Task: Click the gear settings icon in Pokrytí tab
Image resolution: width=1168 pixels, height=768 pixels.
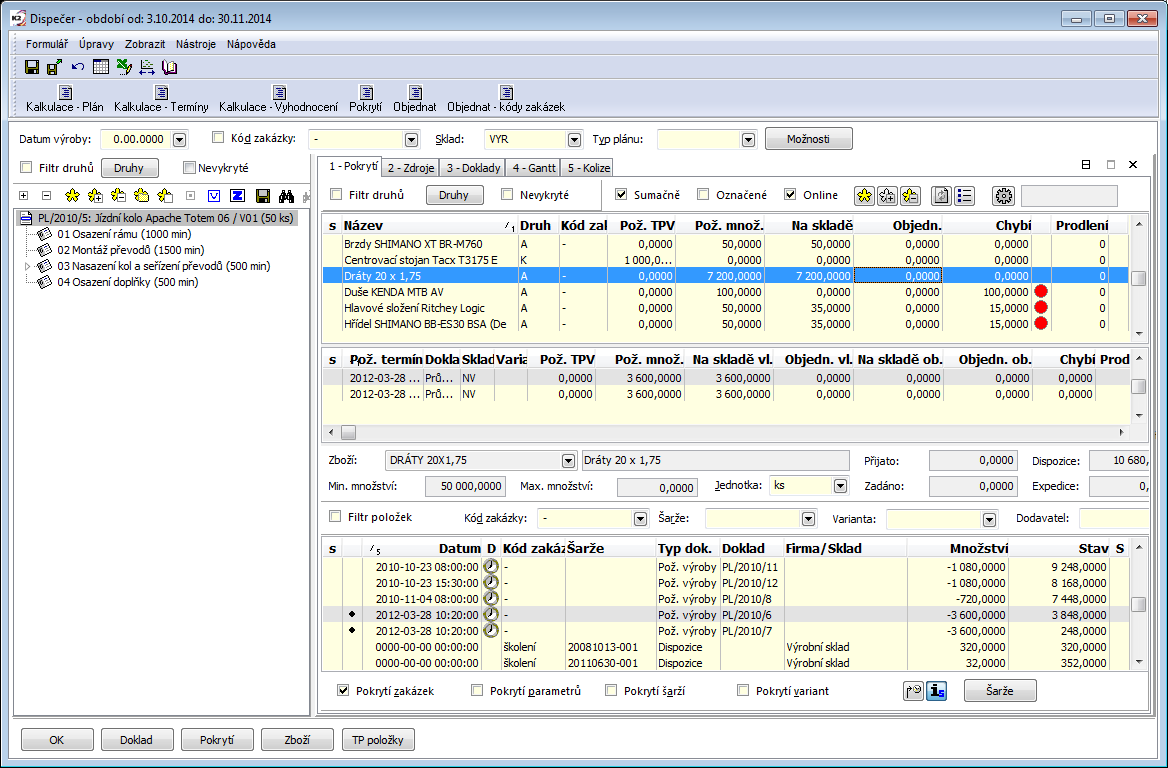Action: tap(1003, 195)
